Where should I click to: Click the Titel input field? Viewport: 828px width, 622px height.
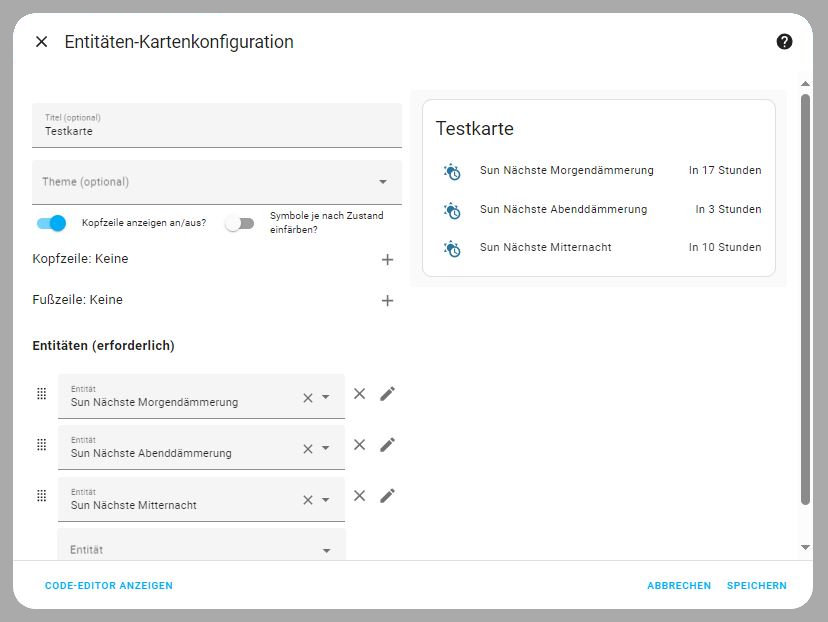(216, 131)
